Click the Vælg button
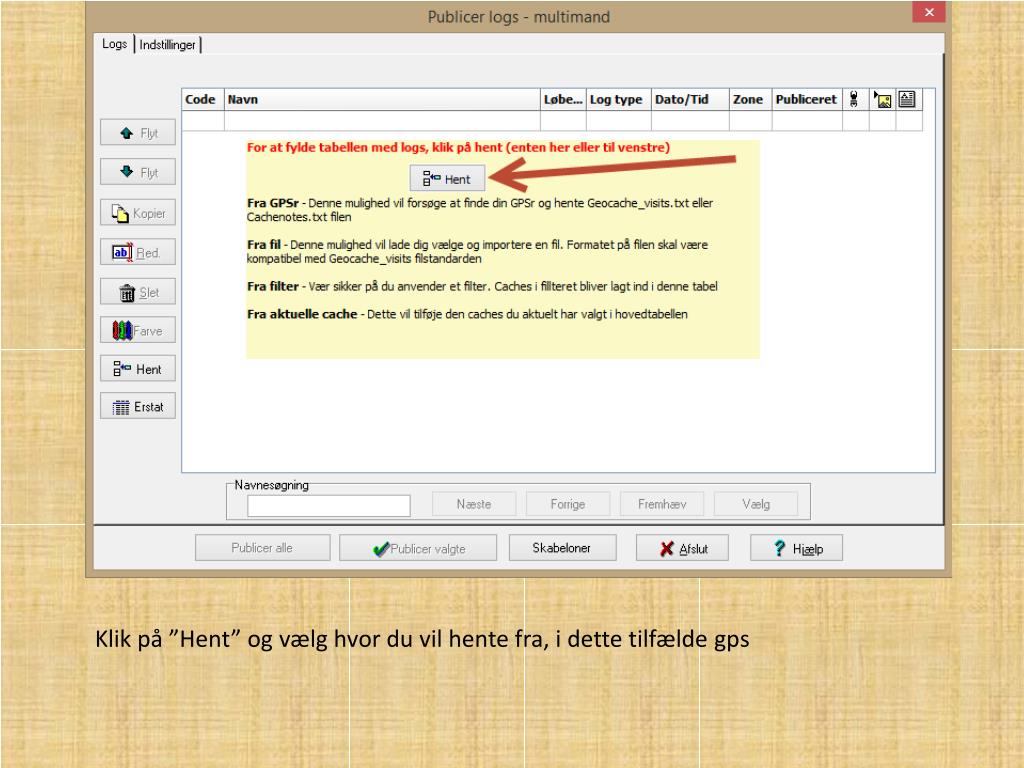1024x768 pixels. (x=756, y=504)
